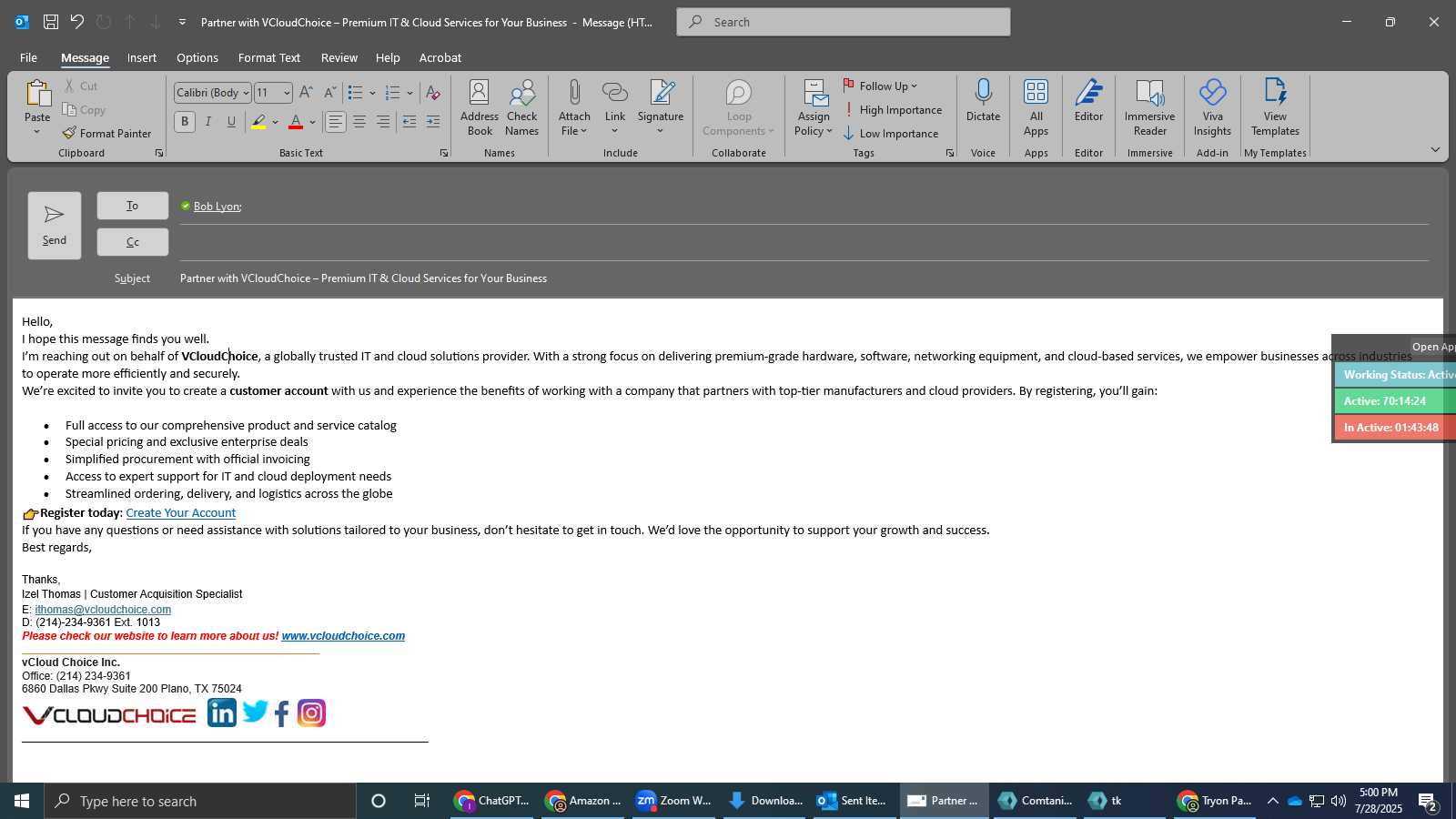Image resolution: width=1456 pixels, height=819 pixels.
Task: Switch to Review tab
Action: coord(339,57)
